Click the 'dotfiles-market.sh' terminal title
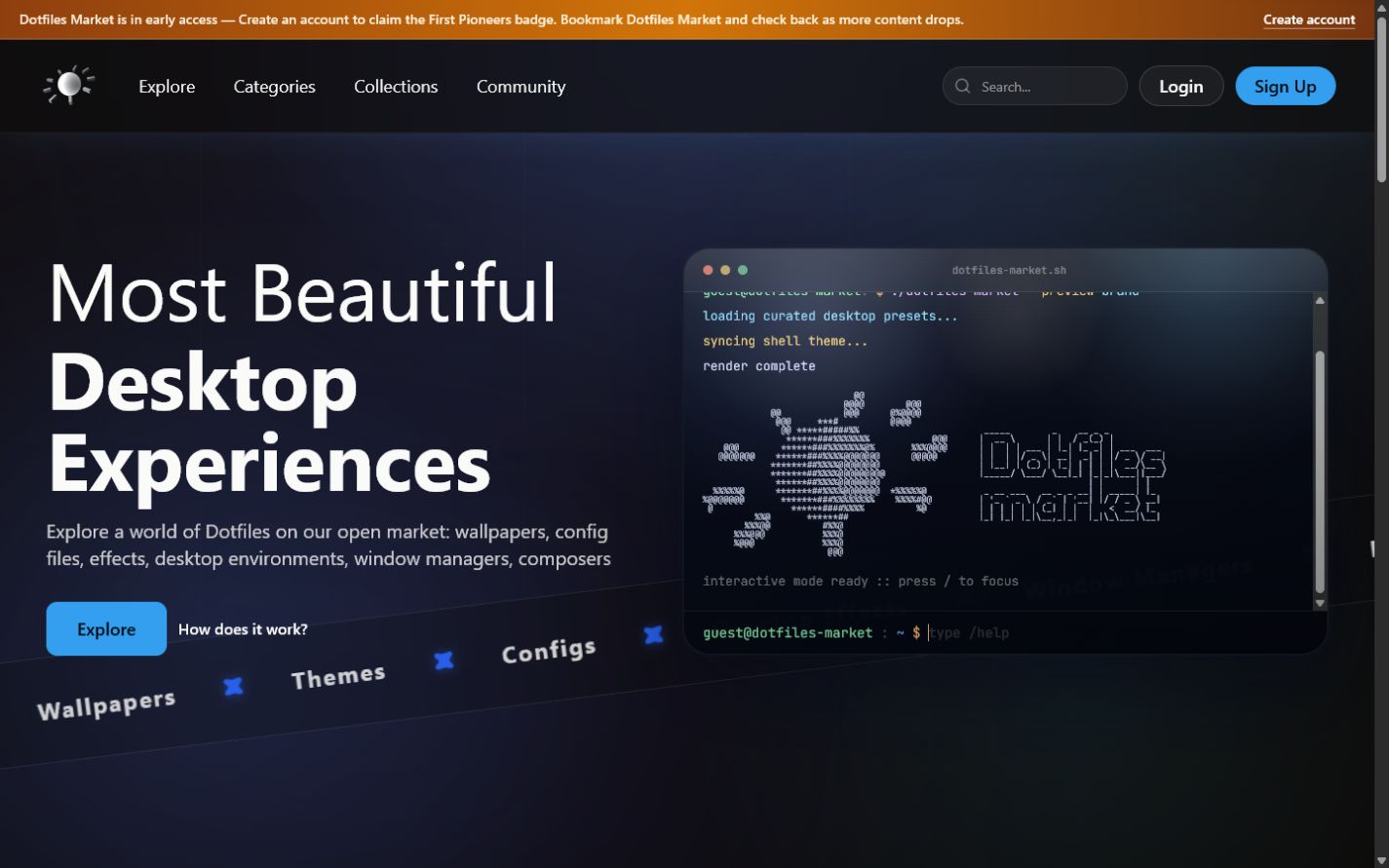Viewport: 1389px width, 868px height. (x=1009, y=270)
